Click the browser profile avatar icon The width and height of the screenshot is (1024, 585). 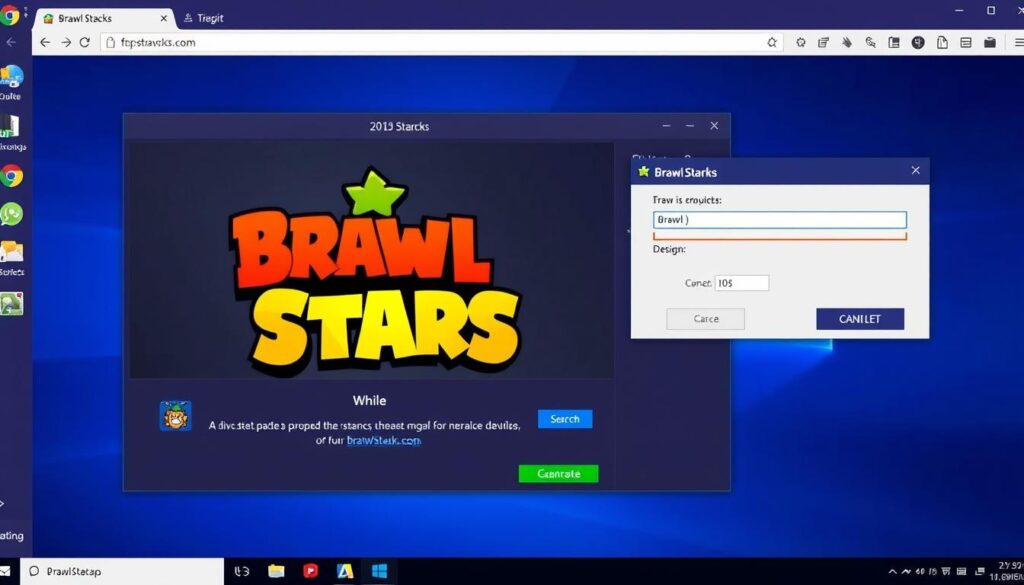tap(918, 43)
